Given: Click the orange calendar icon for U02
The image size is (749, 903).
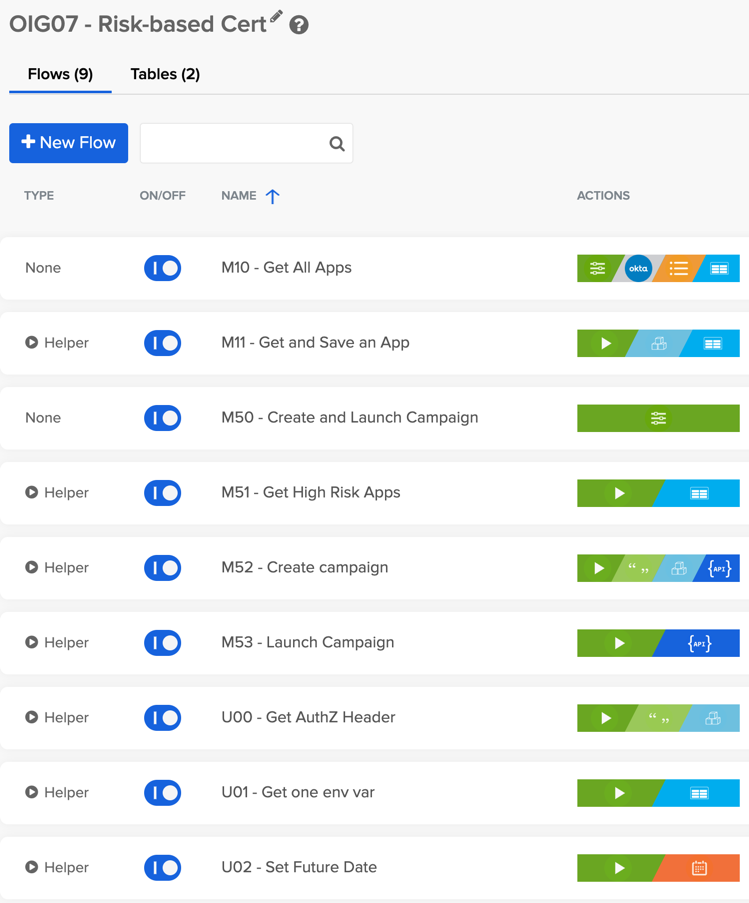Looking at the screenshot, I should 700,868.
